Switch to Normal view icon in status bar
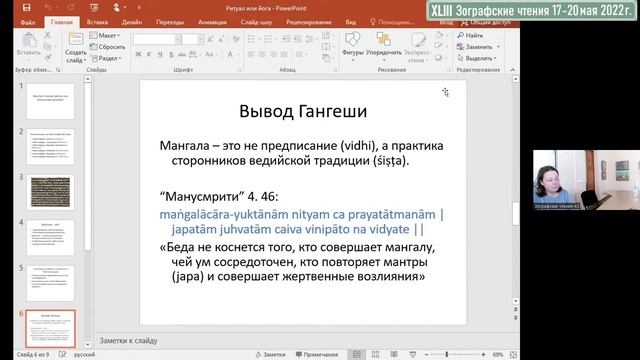 click(357, 354)
